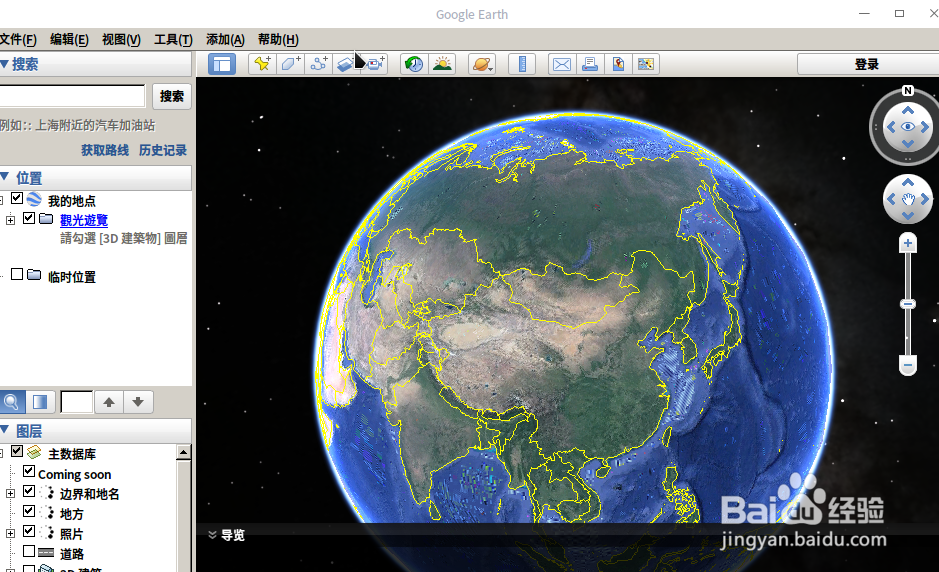Select the 主数据库 tree item label
Screen dimensions: 939x572
tap(72, 454)
